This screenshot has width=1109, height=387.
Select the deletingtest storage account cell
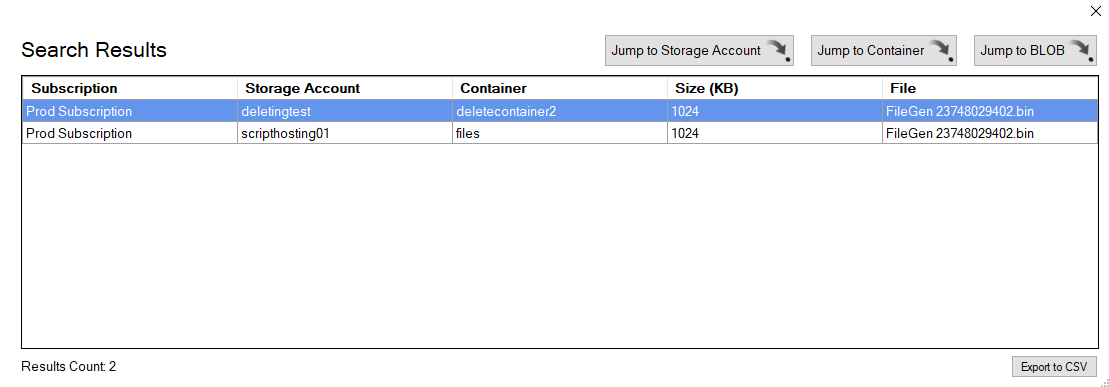345,111
